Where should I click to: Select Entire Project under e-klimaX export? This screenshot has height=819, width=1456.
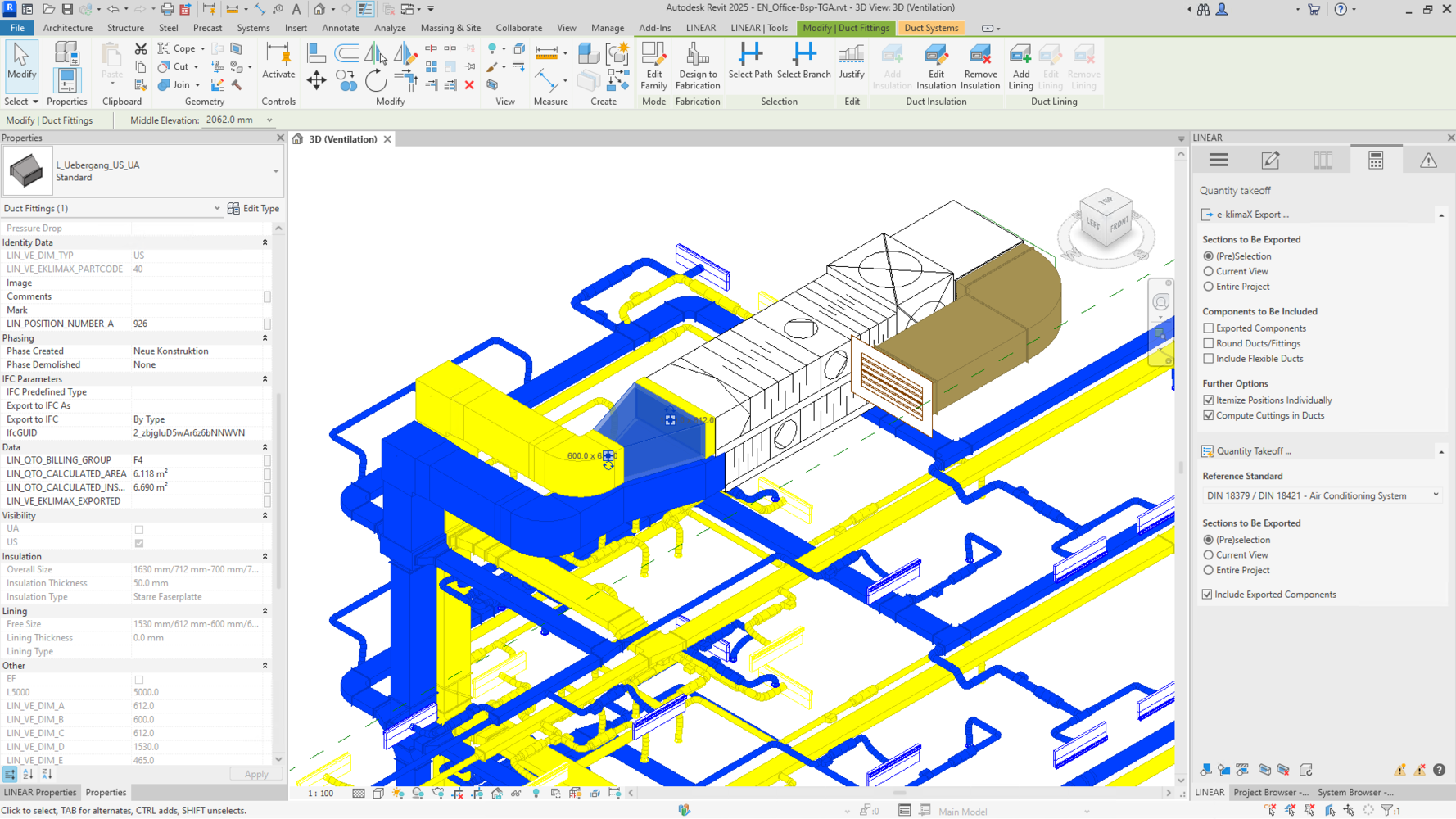pos(1209,287)
